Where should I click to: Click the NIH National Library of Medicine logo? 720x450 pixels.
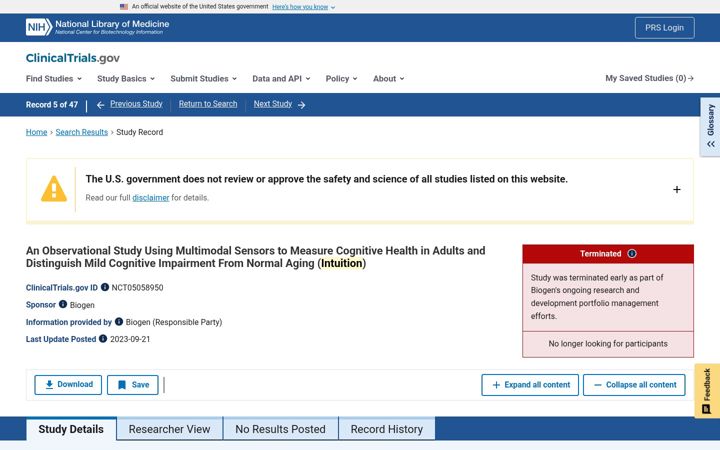point(97,27)
